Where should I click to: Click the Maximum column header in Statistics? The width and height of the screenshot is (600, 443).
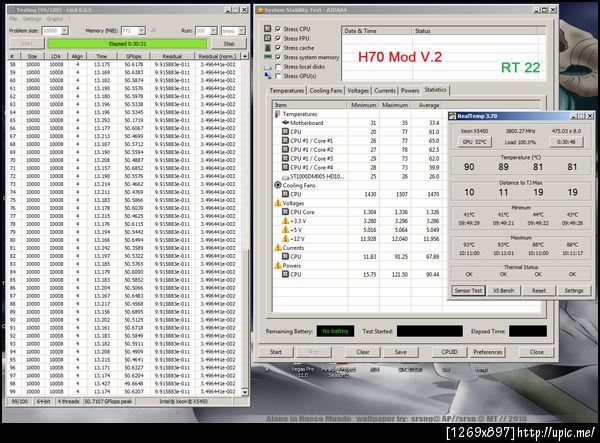coord(395,105)
